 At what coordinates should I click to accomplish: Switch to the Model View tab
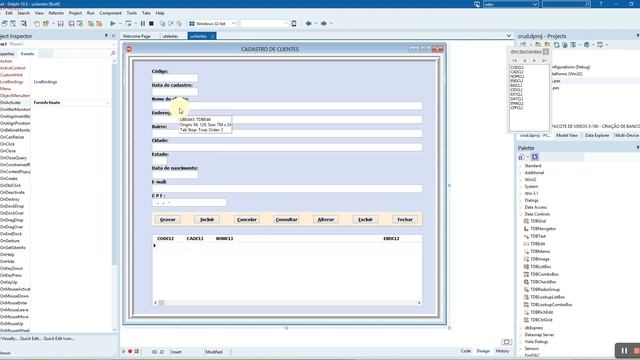567,136
